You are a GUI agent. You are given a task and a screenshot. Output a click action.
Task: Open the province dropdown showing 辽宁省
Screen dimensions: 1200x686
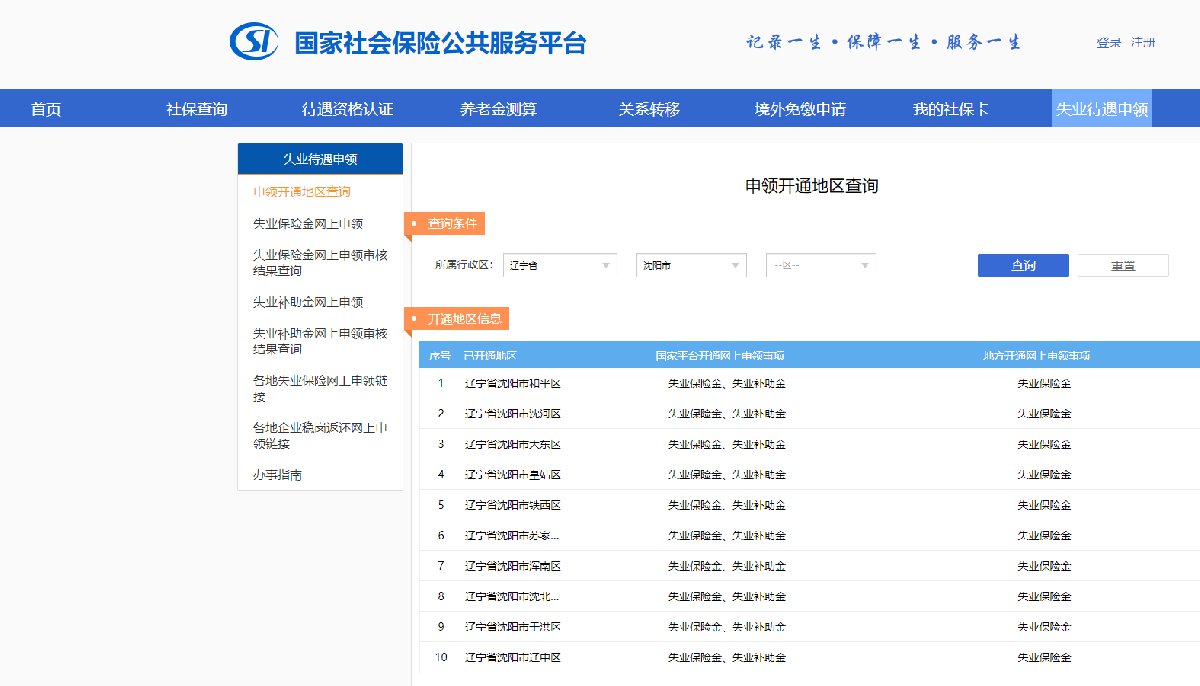560,265
